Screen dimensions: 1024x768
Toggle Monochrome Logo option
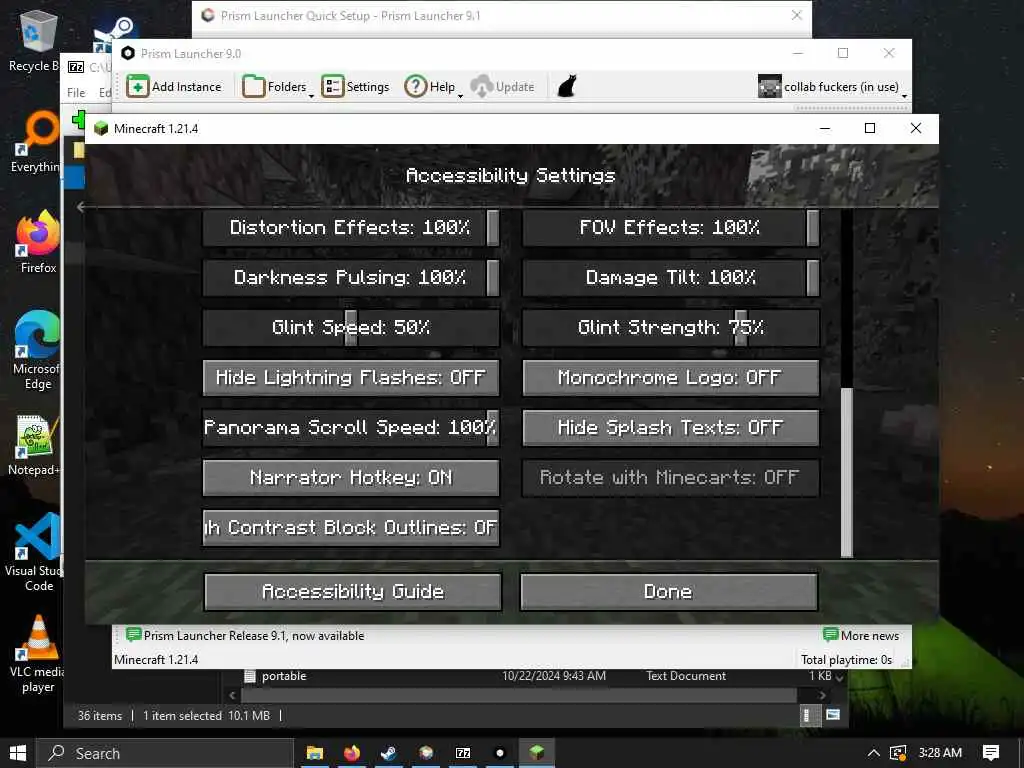click(x=671, y=377)
